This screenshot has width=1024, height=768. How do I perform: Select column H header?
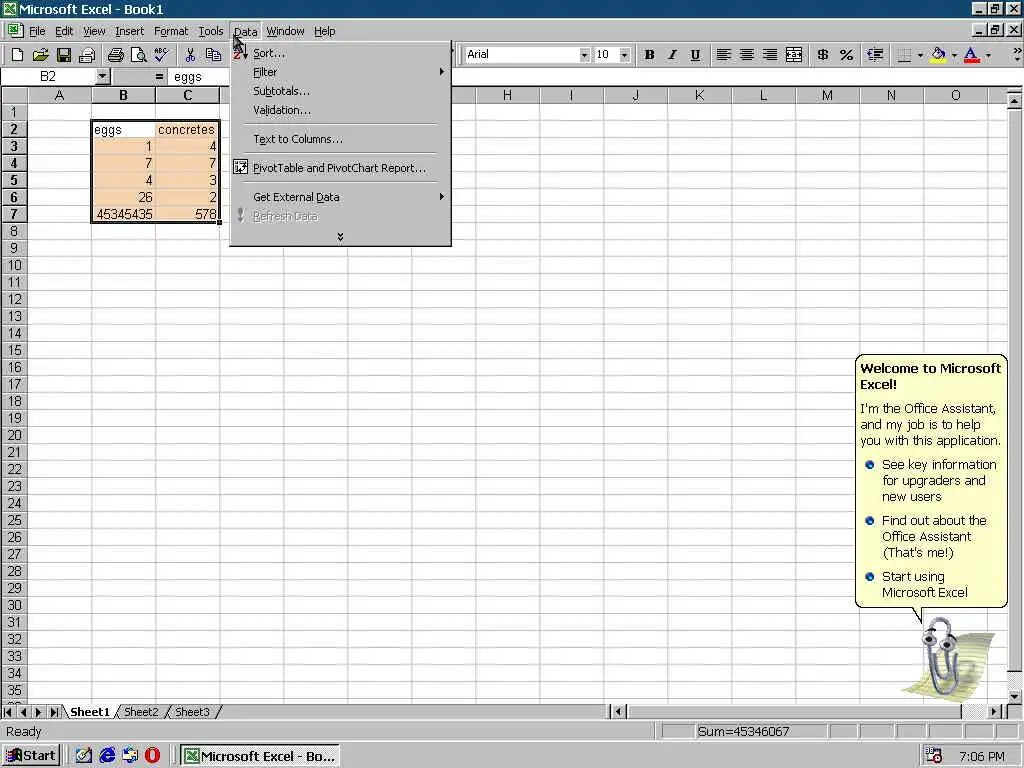coord(507,95)
